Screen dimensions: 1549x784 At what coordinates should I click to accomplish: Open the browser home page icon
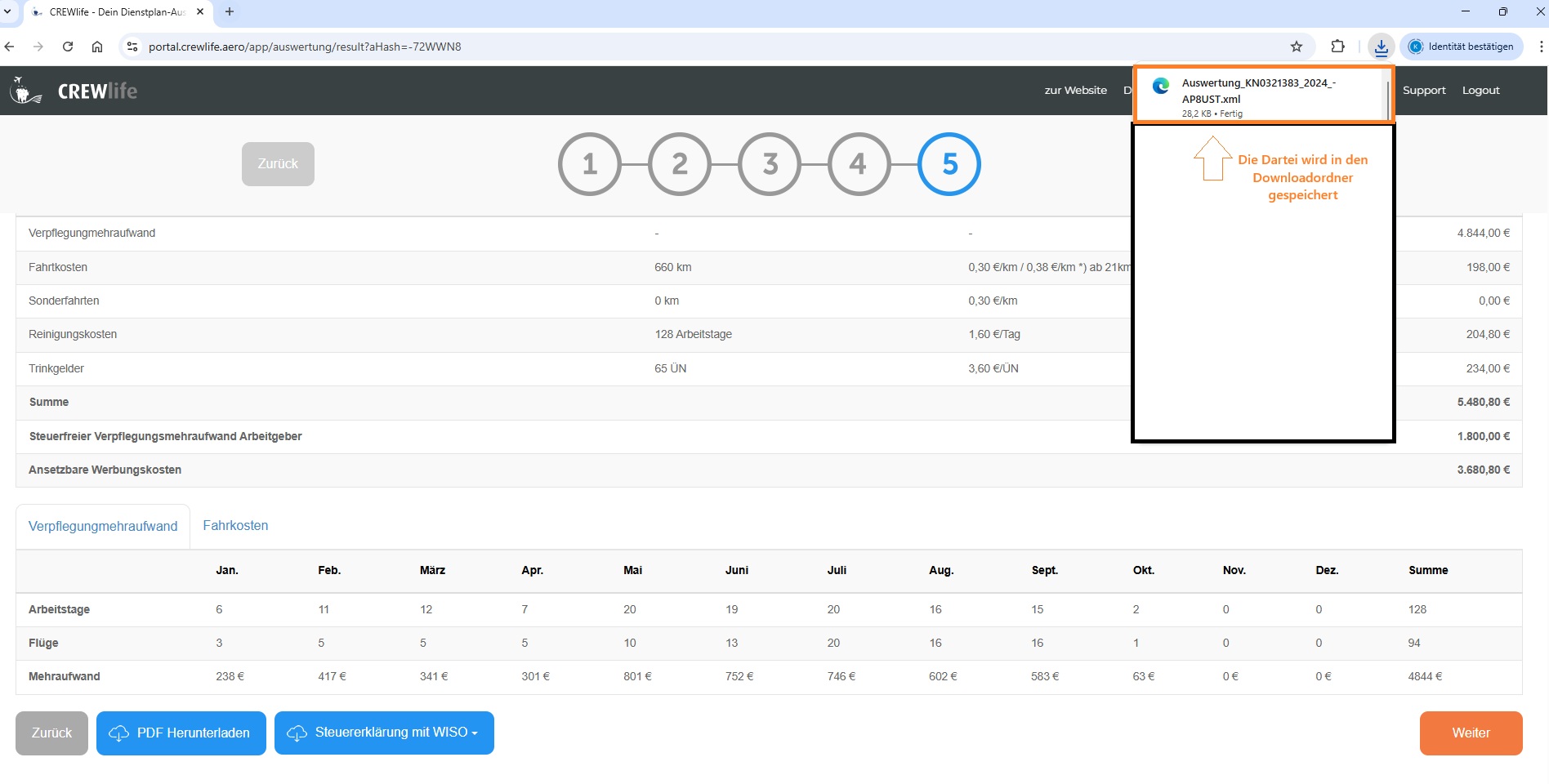[97, 47]
